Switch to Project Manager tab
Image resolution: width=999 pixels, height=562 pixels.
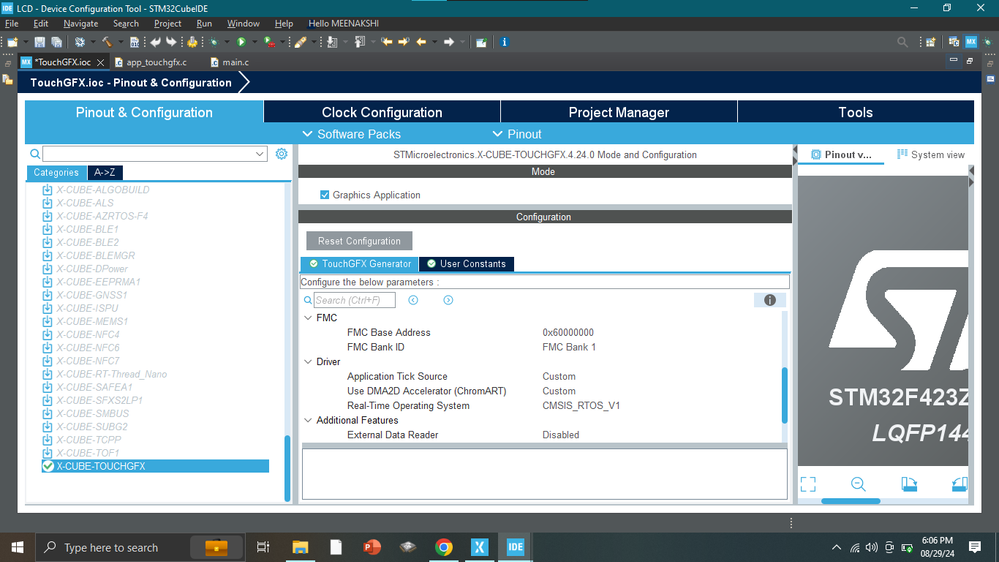[619, 112]
